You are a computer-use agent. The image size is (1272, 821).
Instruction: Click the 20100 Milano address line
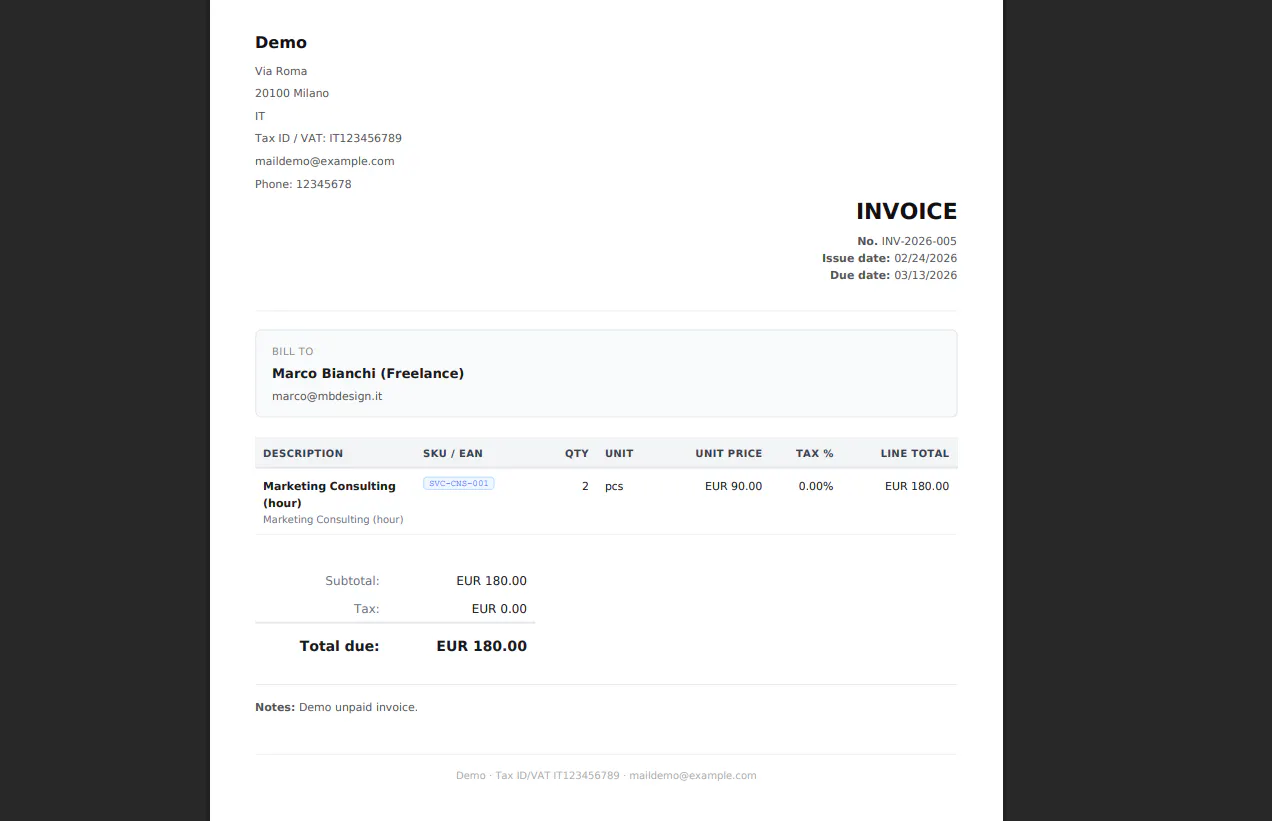click(292, 93)
